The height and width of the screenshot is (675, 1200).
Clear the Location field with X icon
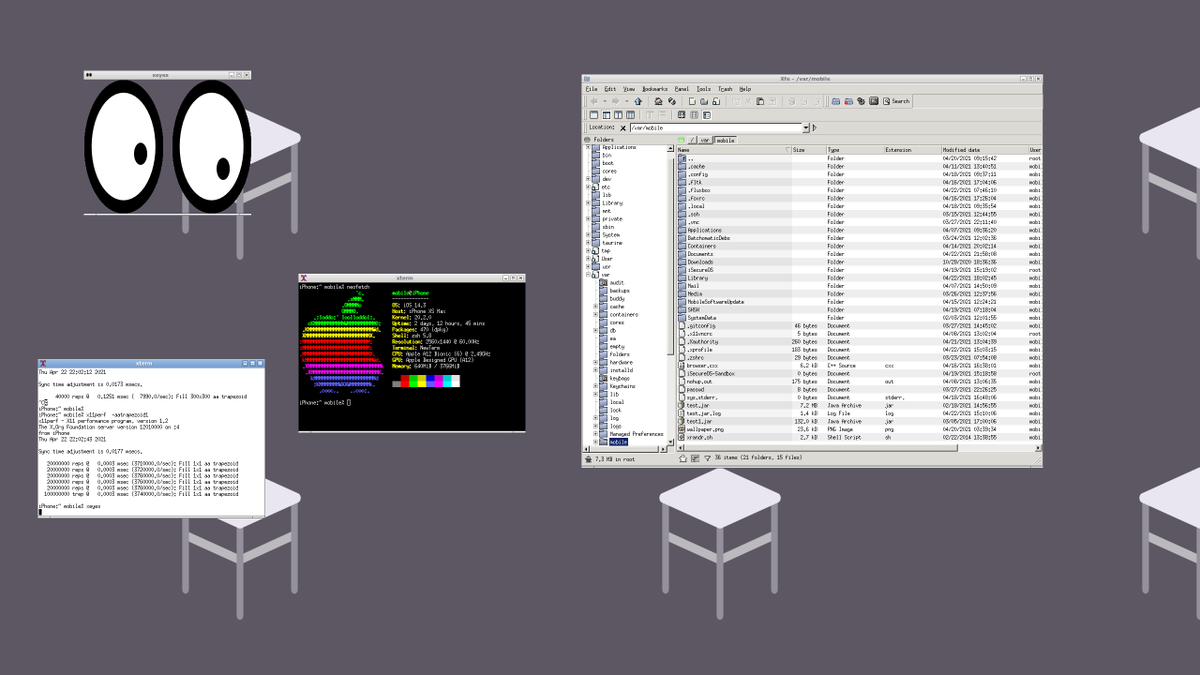coord(623,128)
